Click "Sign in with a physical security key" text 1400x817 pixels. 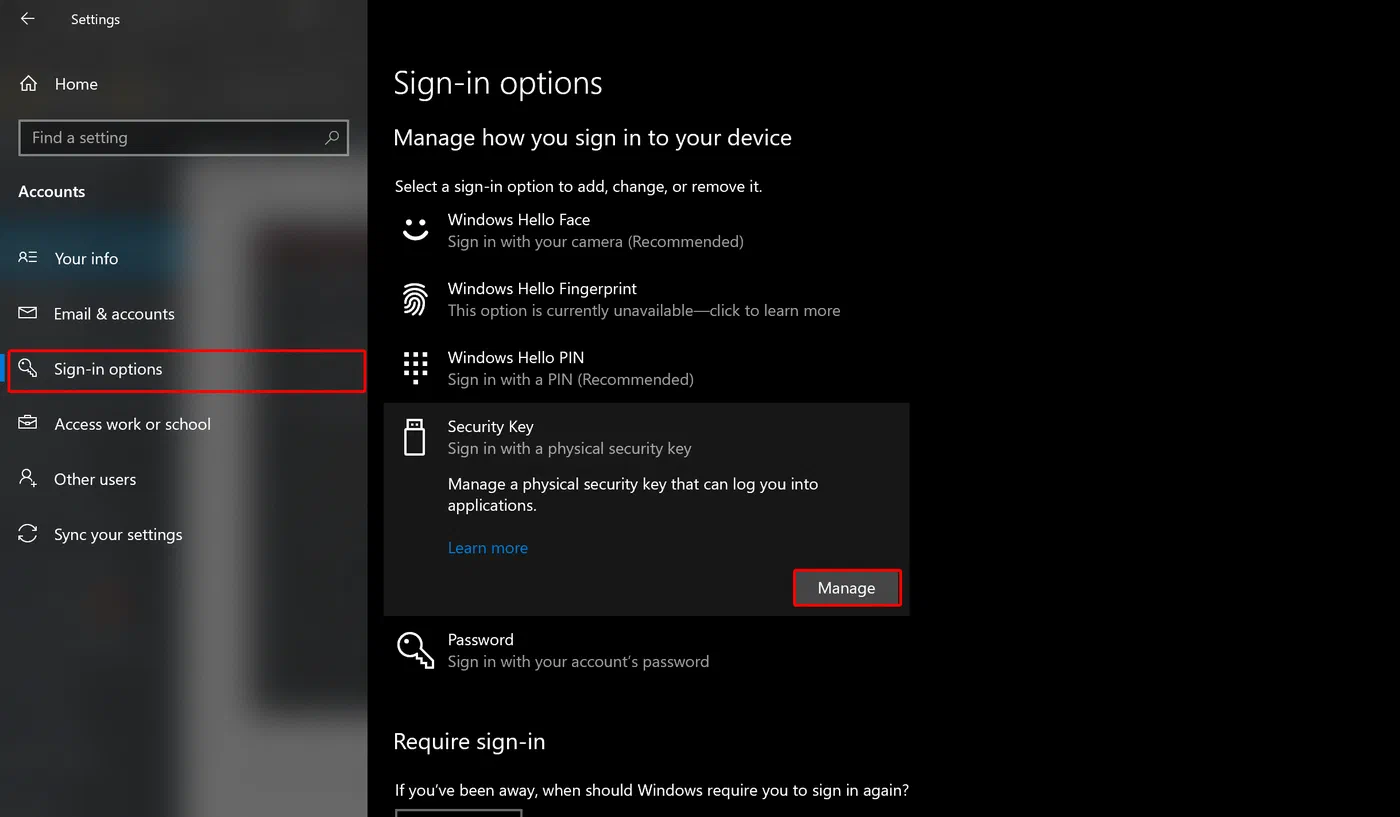pyautogui.click(x=570, y=449)
